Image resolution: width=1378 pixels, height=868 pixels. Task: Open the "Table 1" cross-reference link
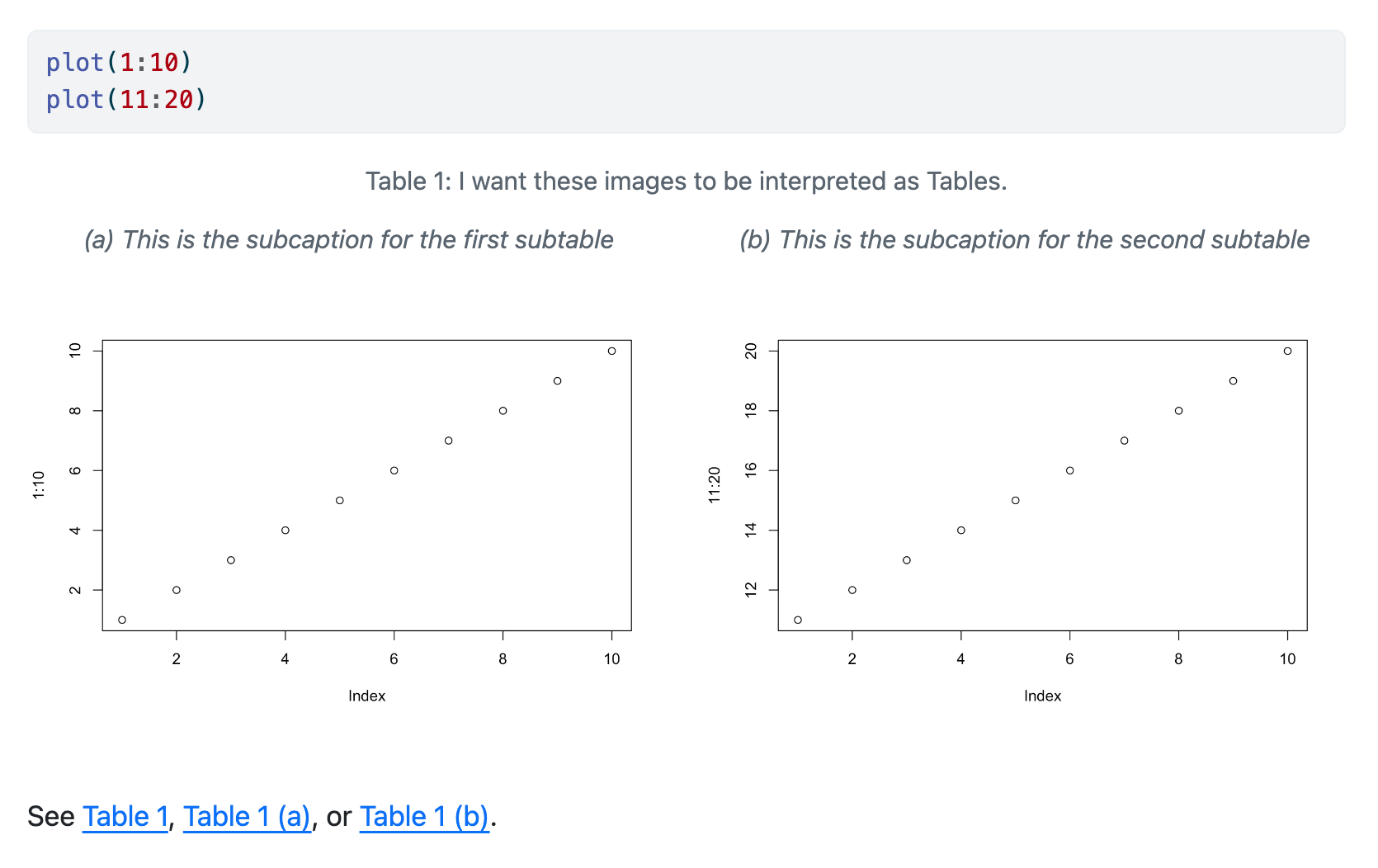click(125, 816)
